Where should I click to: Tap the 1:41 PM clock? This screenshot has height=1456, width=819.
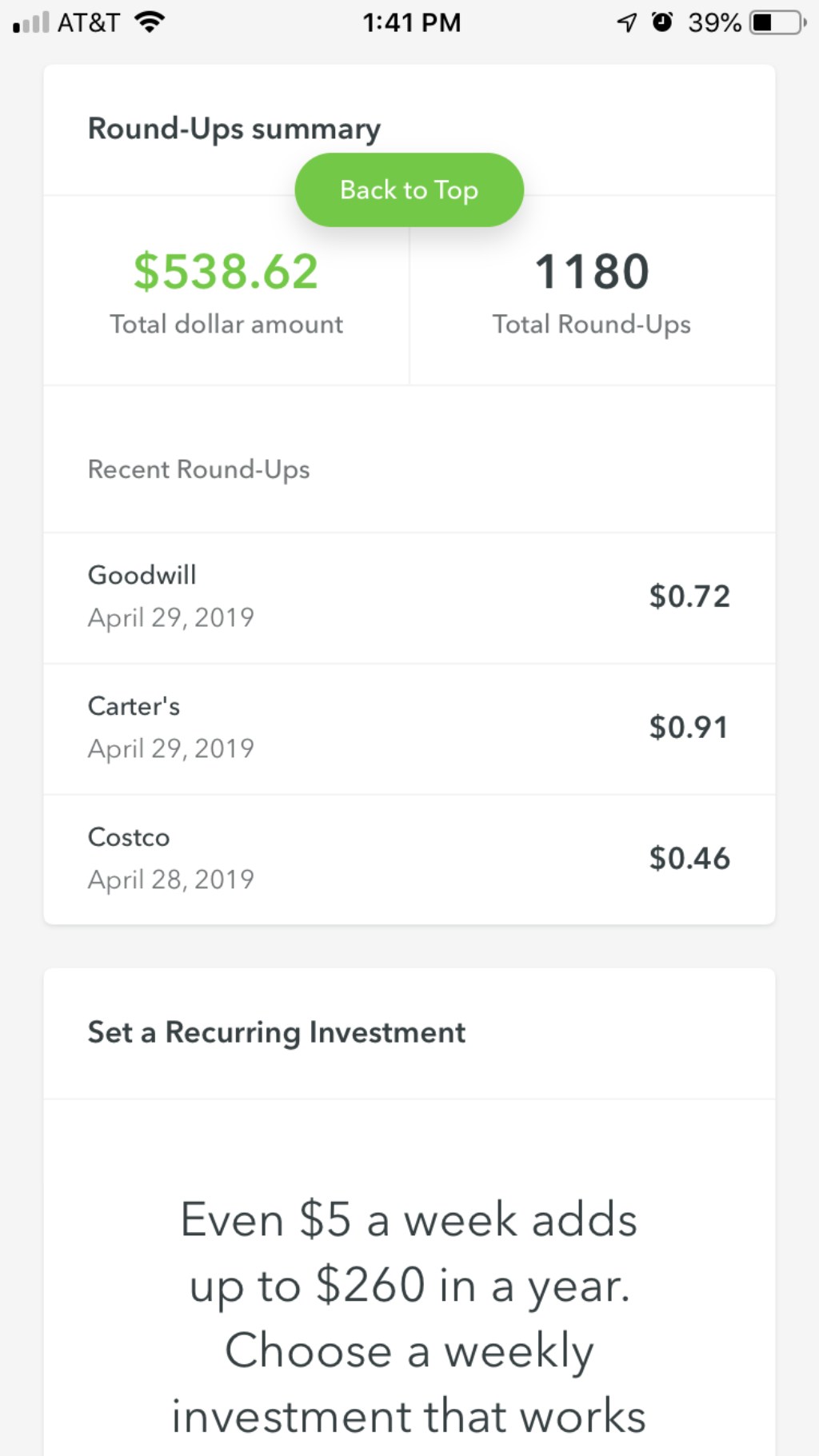point(411,22)
